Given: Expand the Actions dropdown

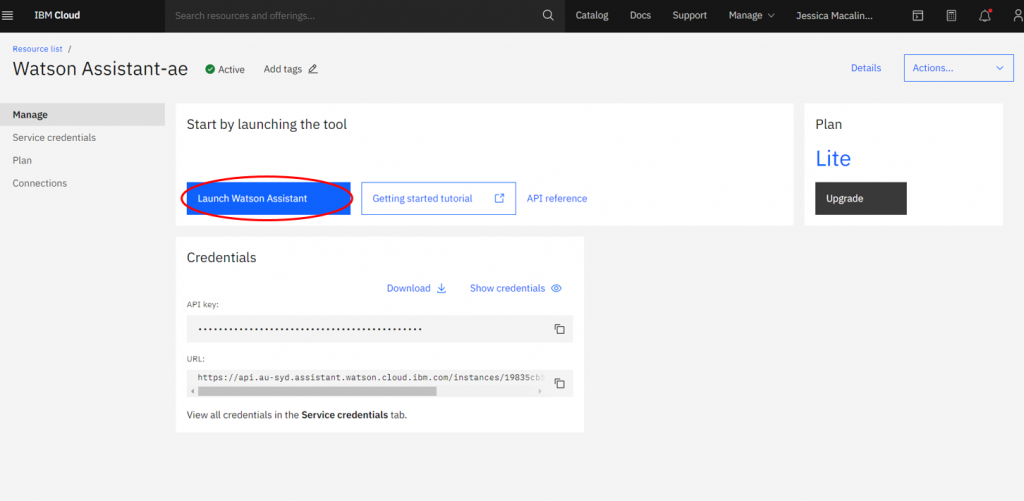Looking at the screenshot, I should [959, 68].
